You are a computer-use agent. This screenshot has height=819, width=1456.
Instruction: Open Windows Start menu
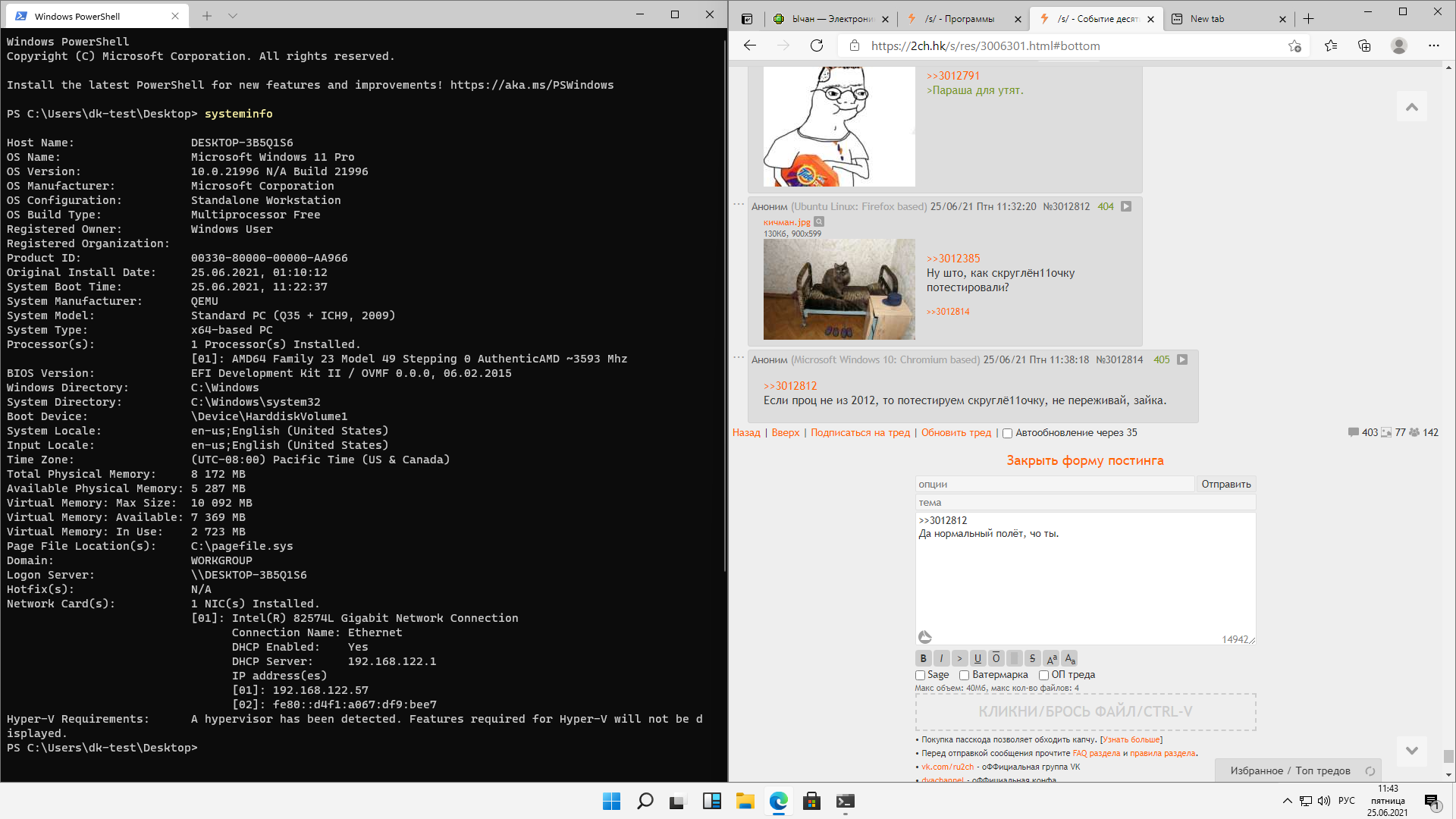click(611, 801)
